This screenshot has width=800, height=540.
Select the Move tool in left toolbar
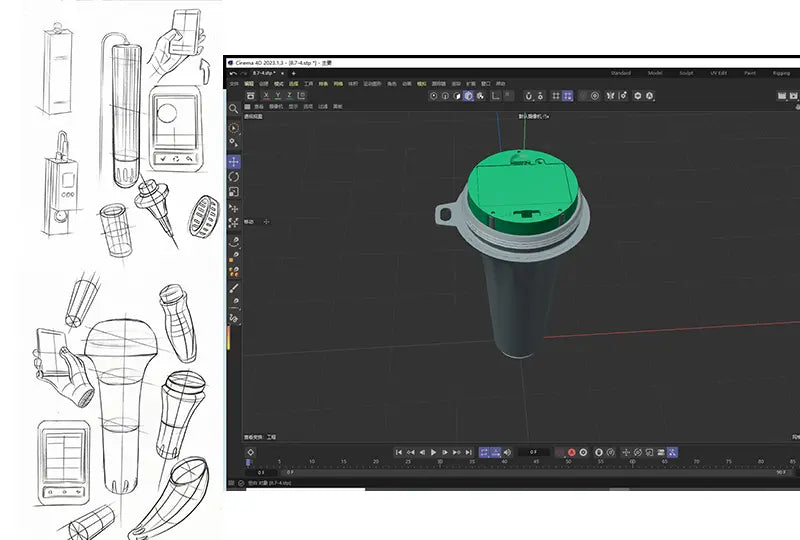coord(234,161)
